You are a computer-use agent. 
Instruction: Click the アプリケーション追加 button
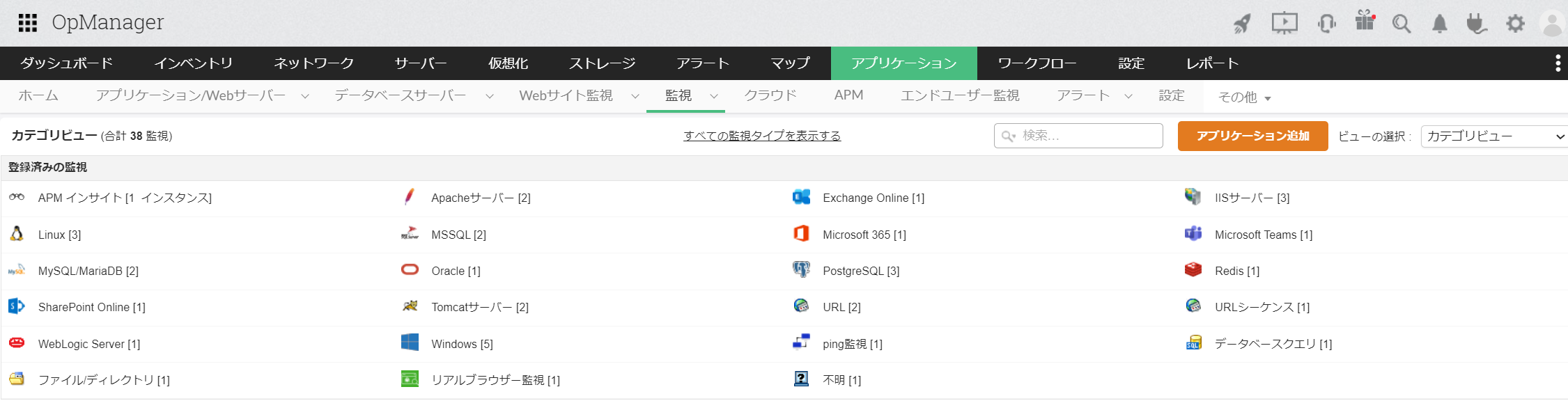(1252, 136)
